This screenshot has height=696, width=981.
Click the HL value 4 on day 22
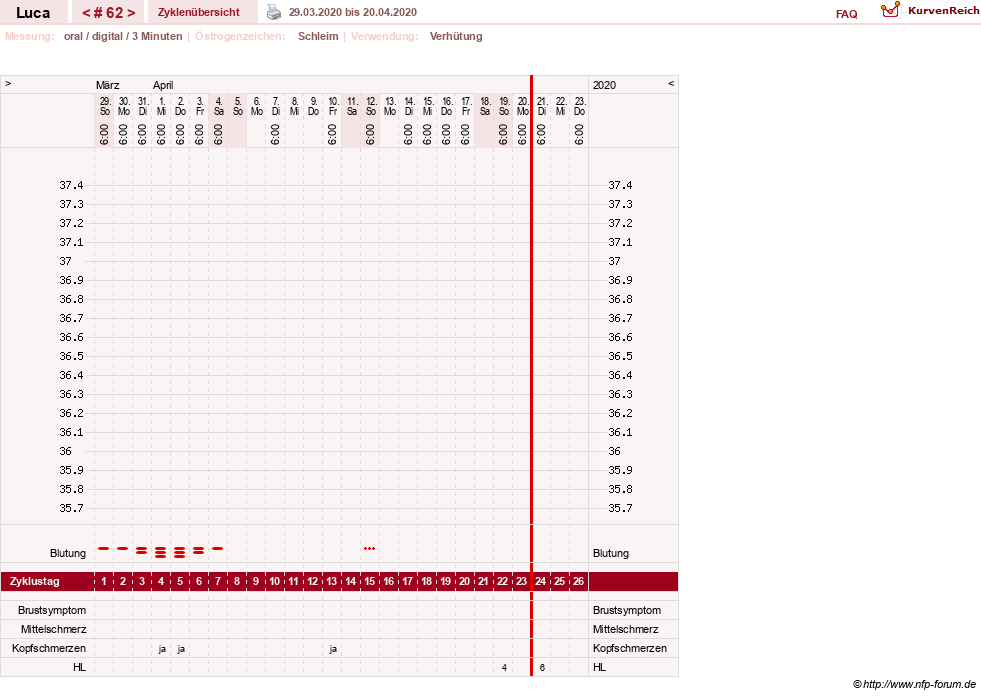pyautogui.click(x=504, y=668)
